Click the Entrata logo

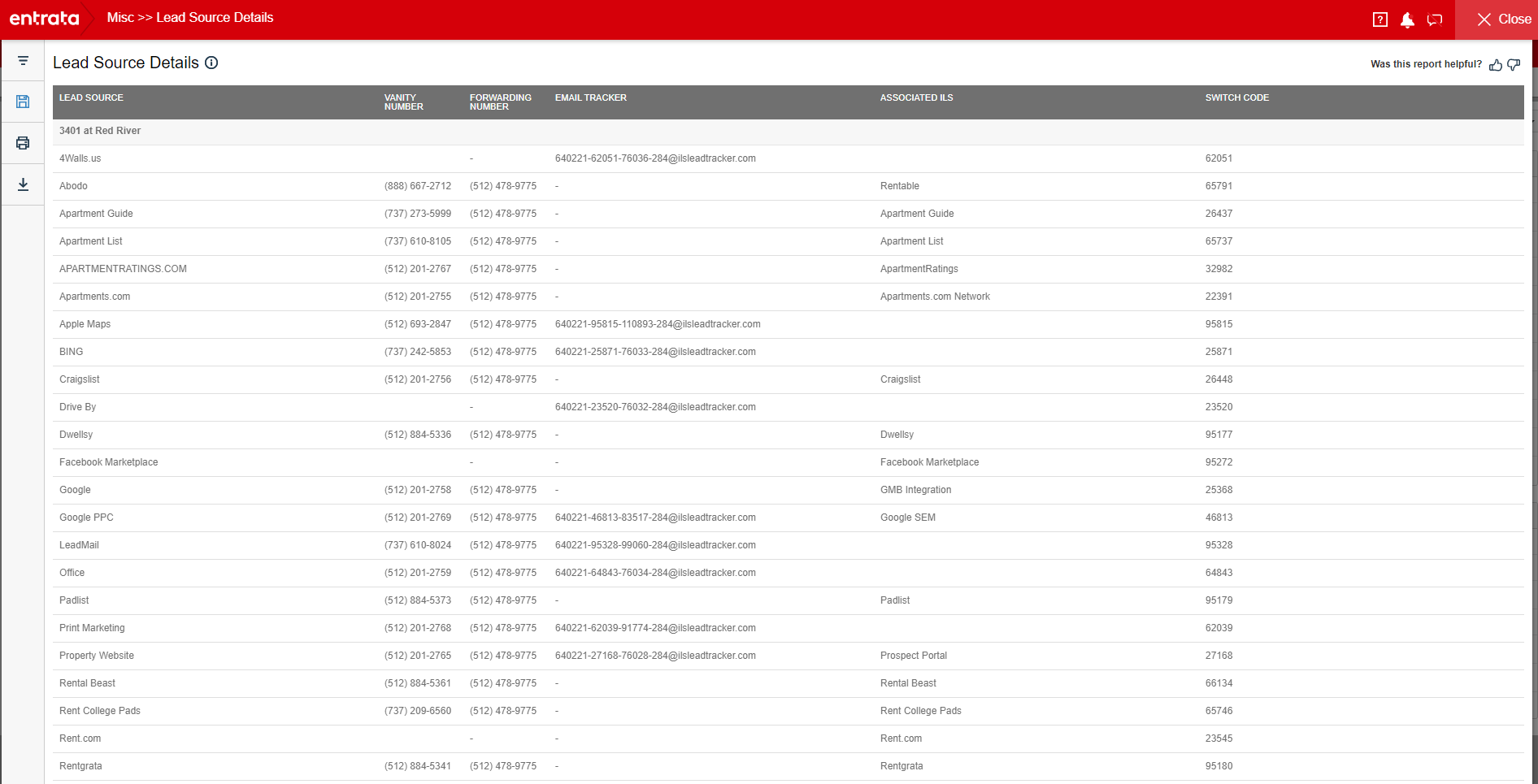pyautogui.click(x=44, y=19)
